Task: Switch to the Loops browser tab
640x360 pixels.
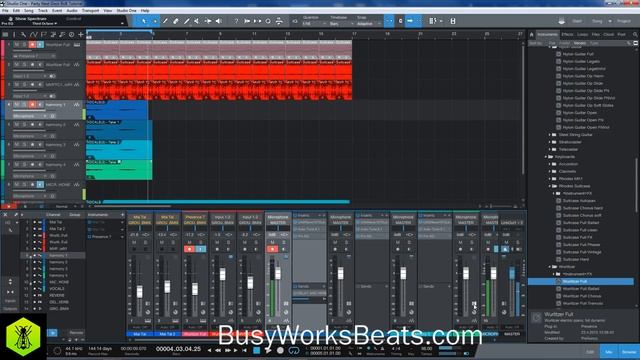Action: click(x=582, y=34)
